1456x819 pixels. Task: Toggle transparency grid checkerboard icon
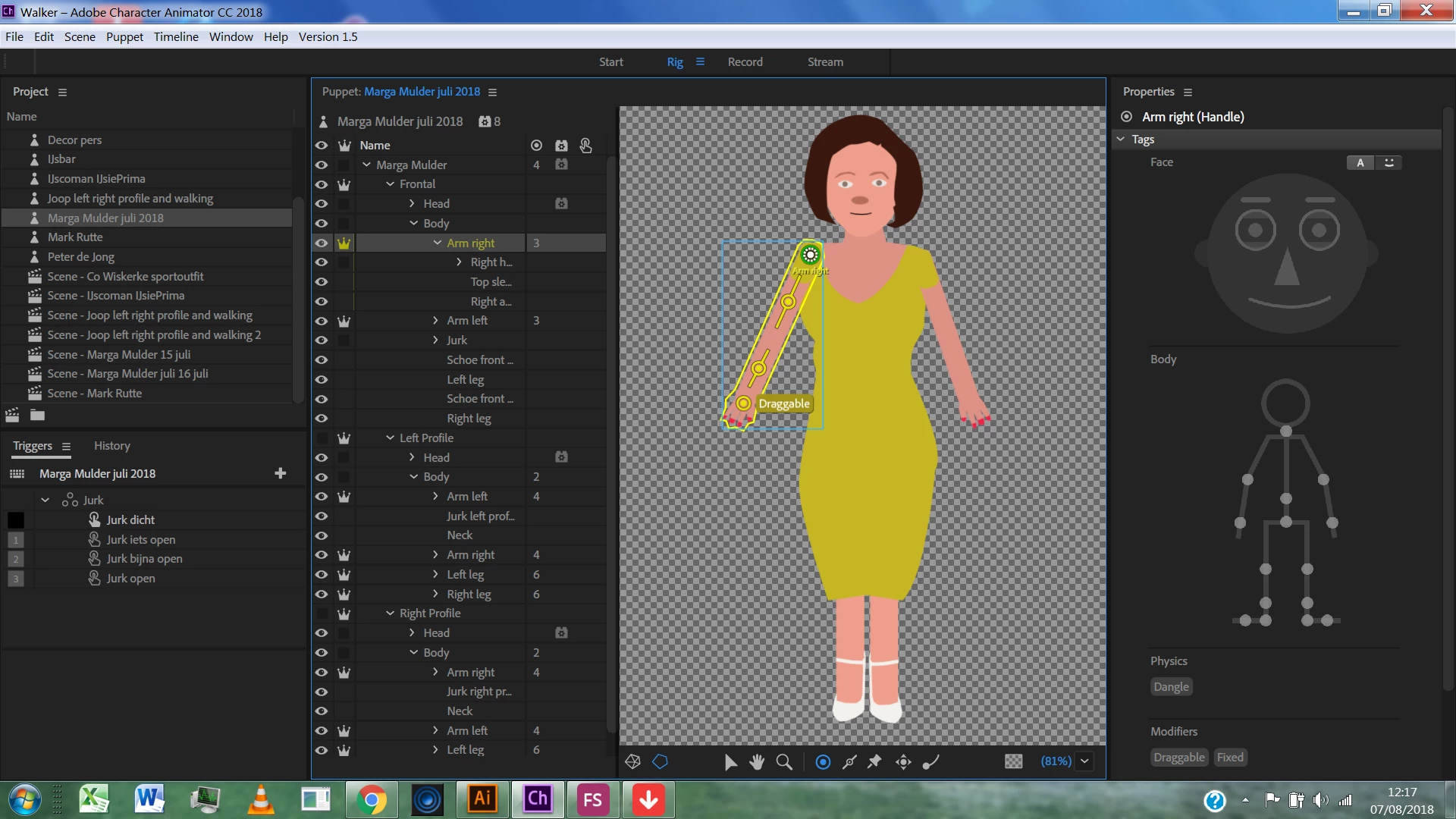click(x=1013, y=761)
